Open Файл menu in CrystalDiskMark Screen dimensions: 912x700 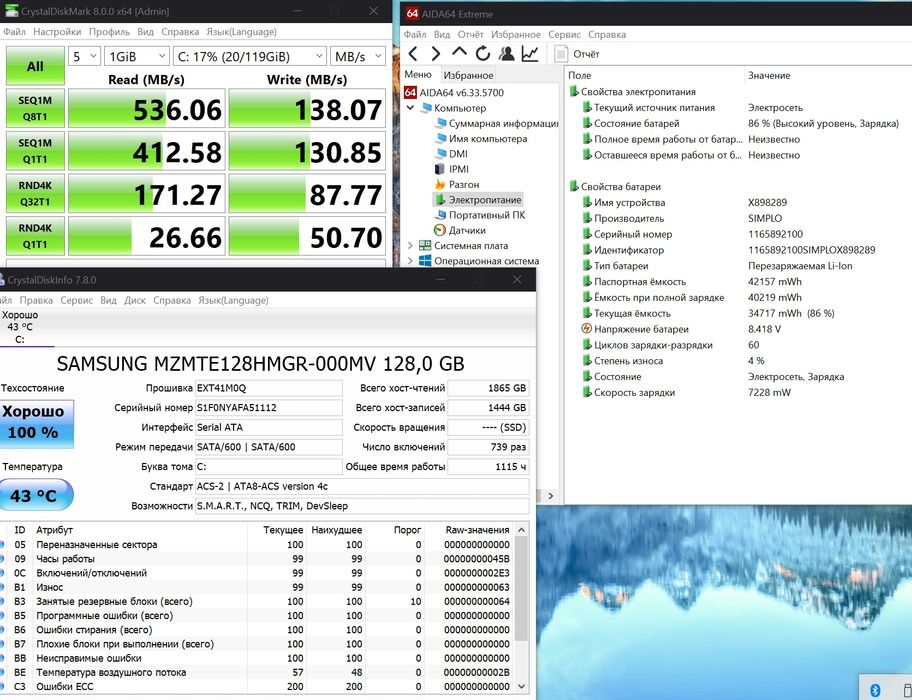point(15,32)
